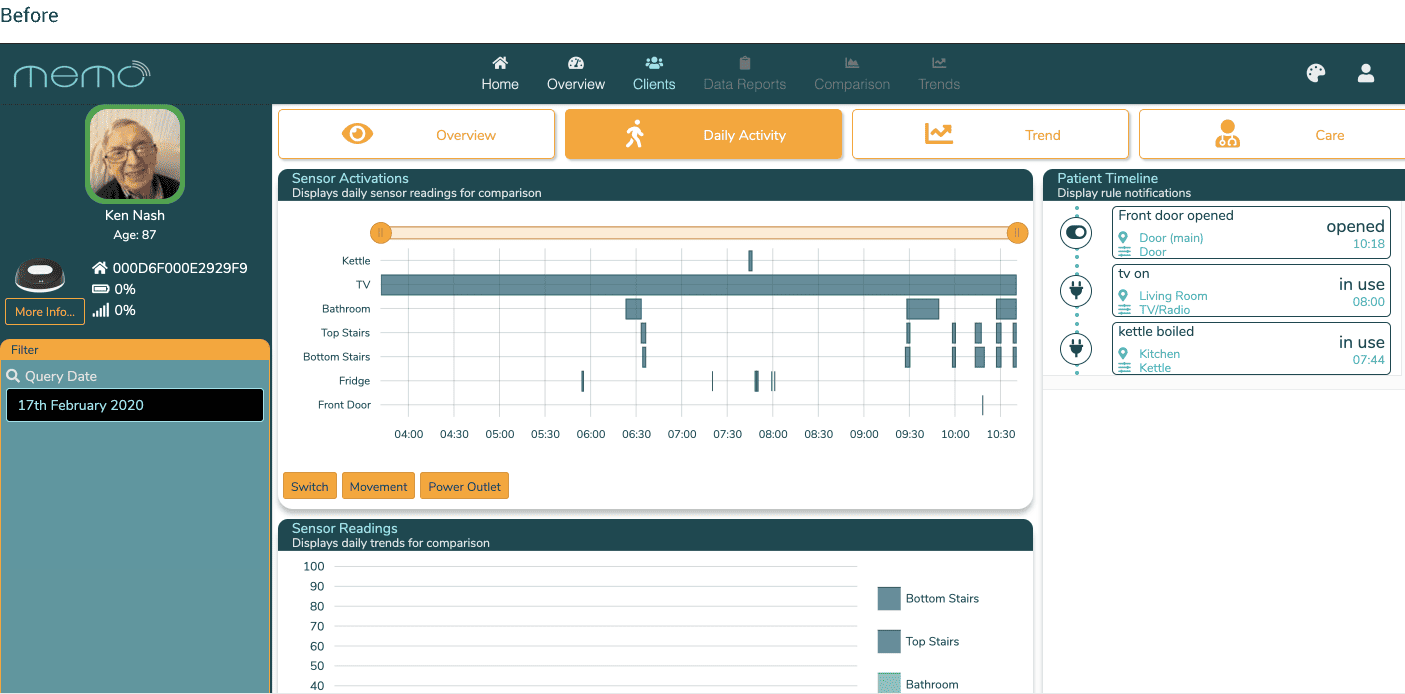Screen dimensions: 1405x694
Task: Click Ken Nash's profile photo
Action: tap(135, 155)
